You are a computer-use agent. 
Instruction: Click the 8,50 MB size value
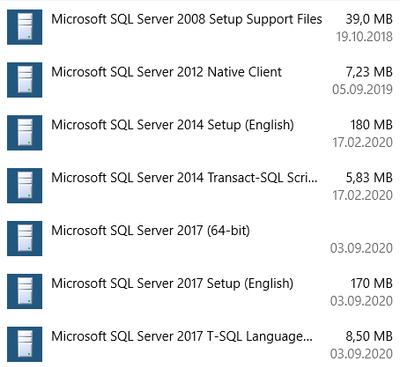(x=369, y=336)
